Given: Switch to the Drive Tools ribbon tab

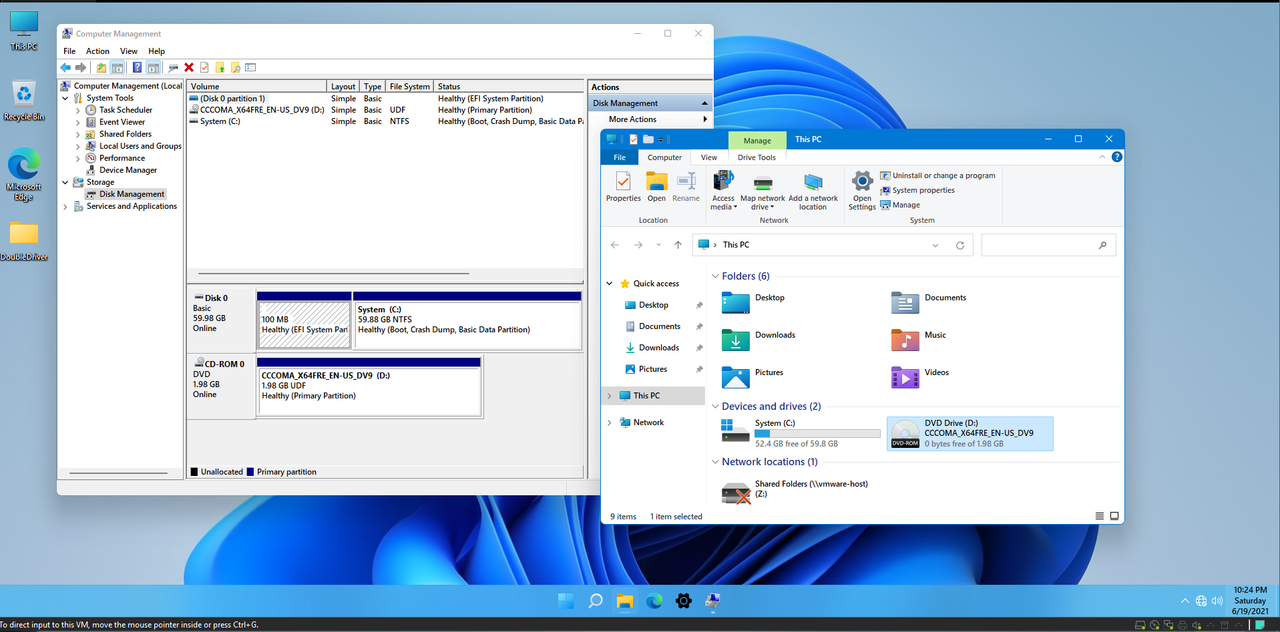Looking at the screenshot, I should 757,157.
